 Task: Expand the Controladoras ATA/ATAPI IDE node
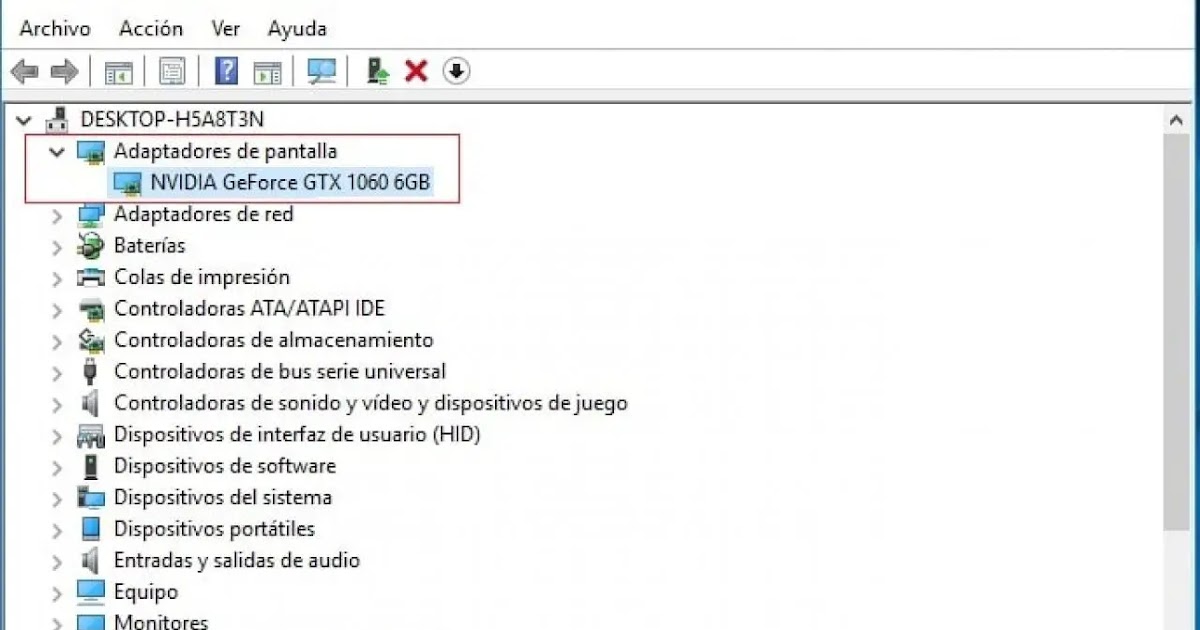[57, 308]
